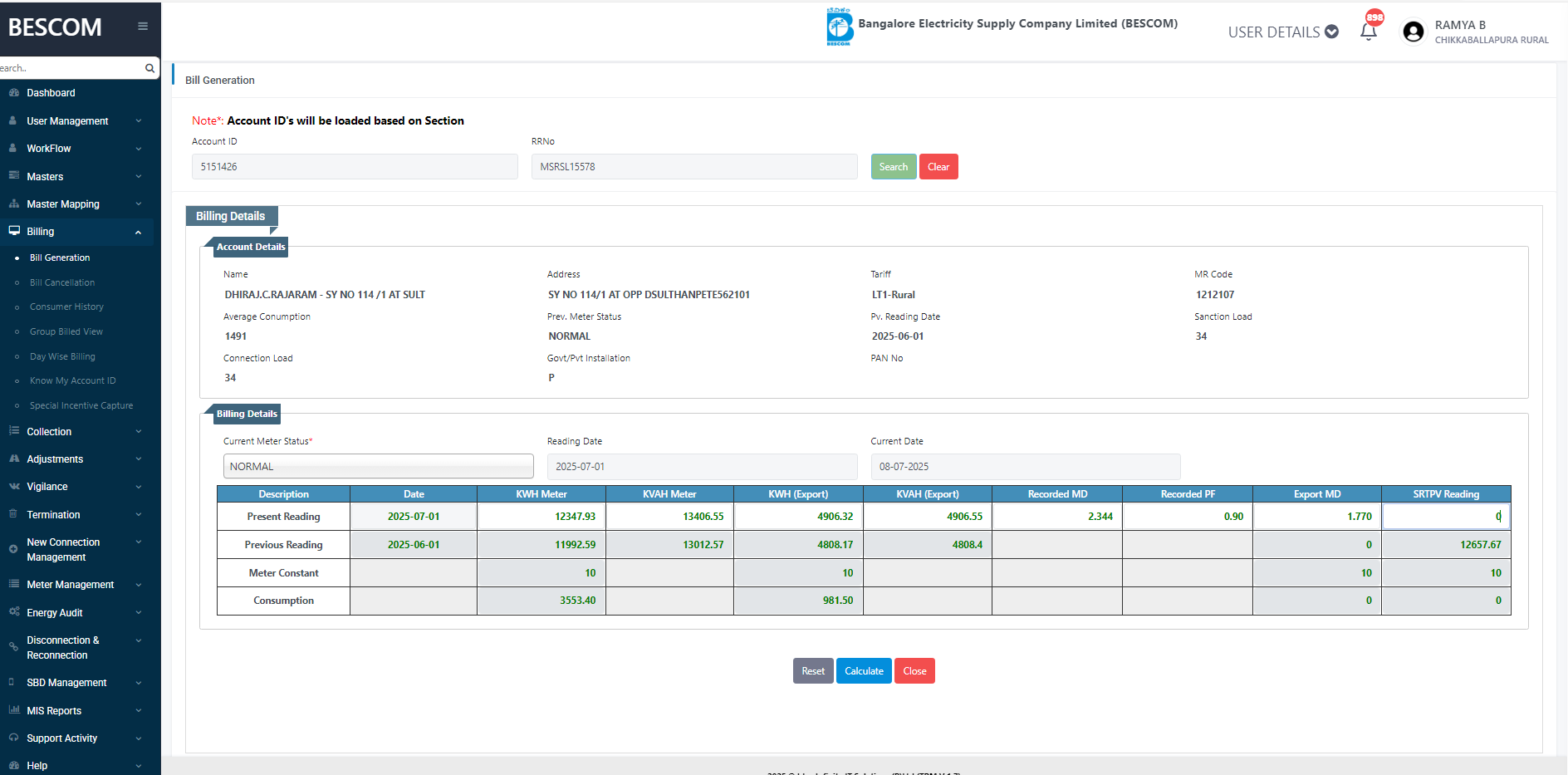Click Previous Reading SRTPV value 12657.67
The width and height of the screenshot is (1568, 775).
pyautogui.click(x=1480, y=545)
